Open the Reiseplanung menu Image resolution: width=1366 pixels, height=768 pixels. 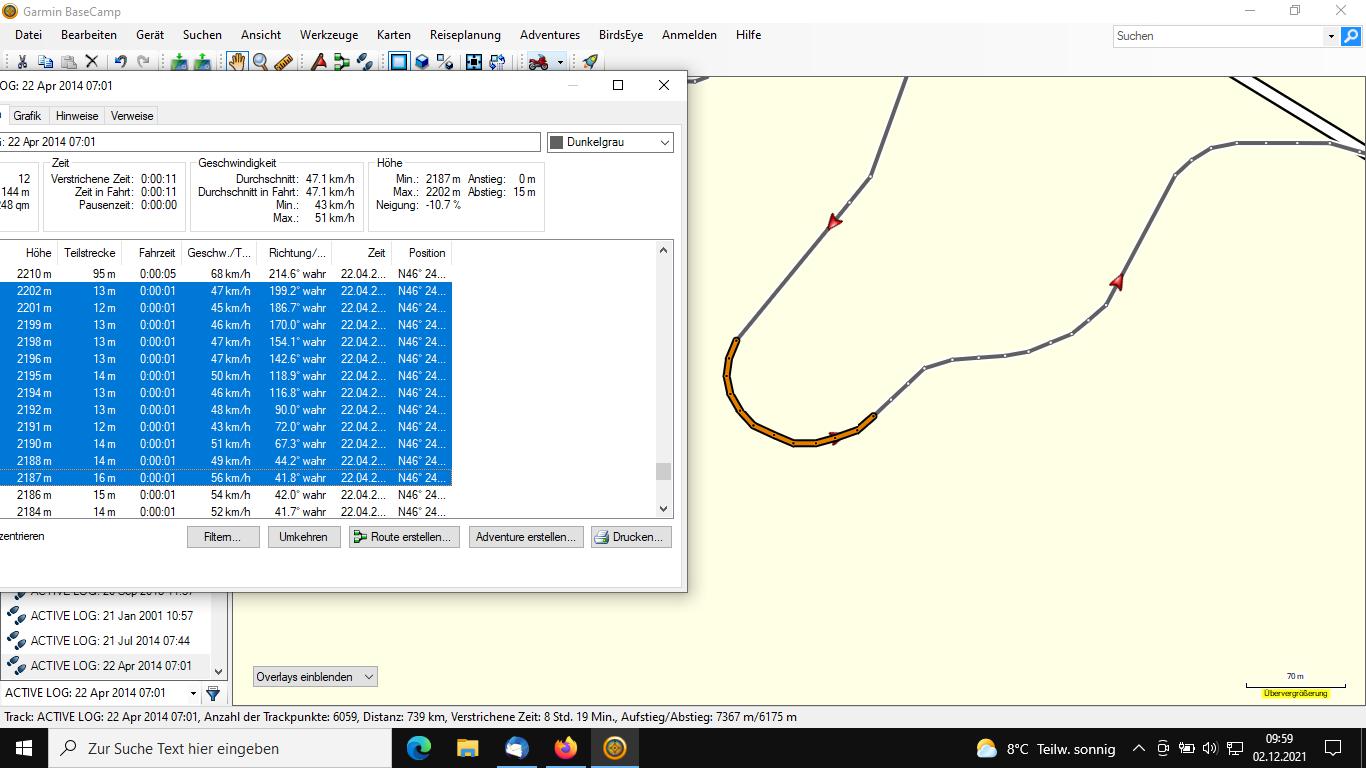(x=465, y=35)
